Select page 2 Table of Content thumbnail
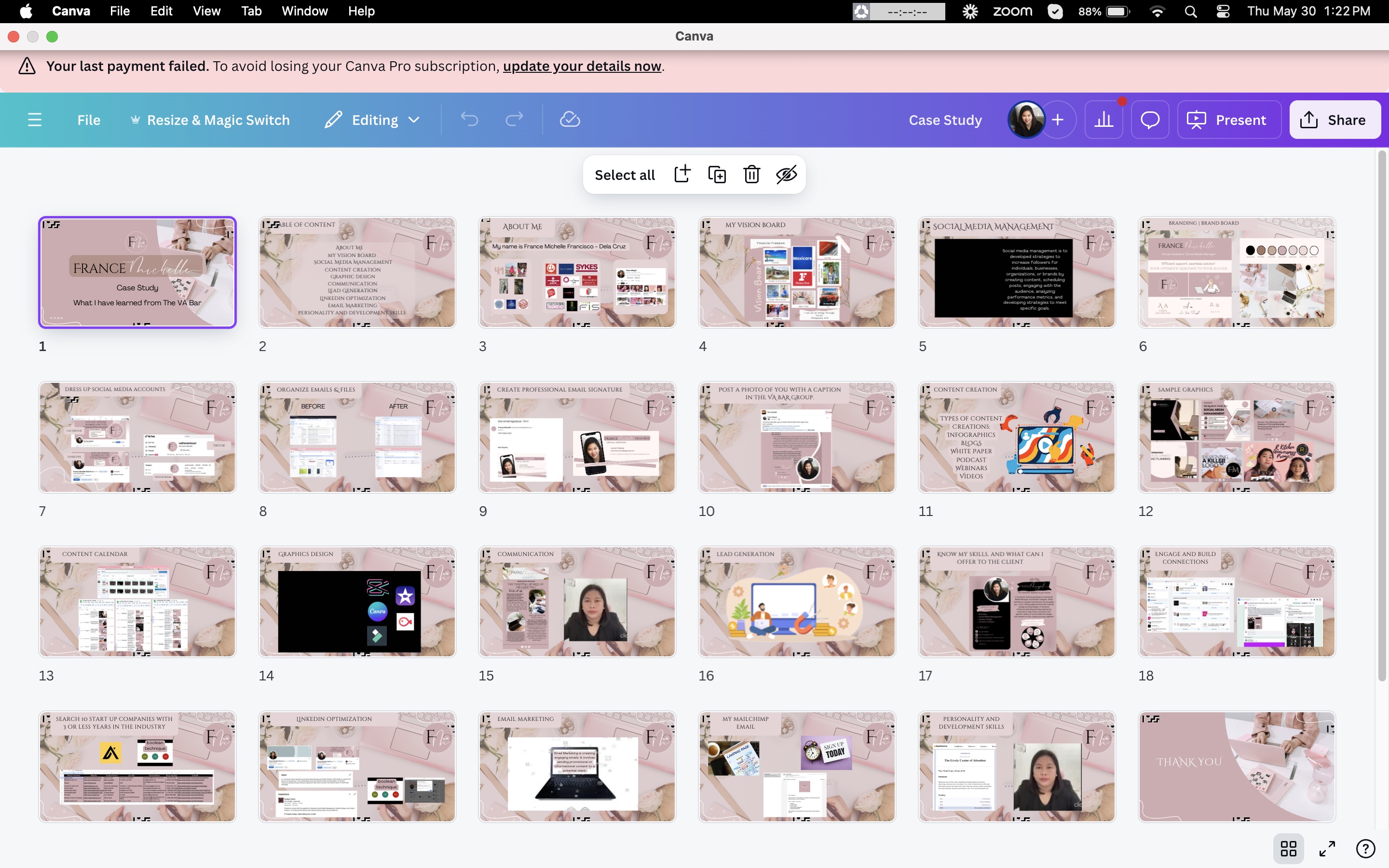Screen dimensions: 1389x868 (357, 272)
